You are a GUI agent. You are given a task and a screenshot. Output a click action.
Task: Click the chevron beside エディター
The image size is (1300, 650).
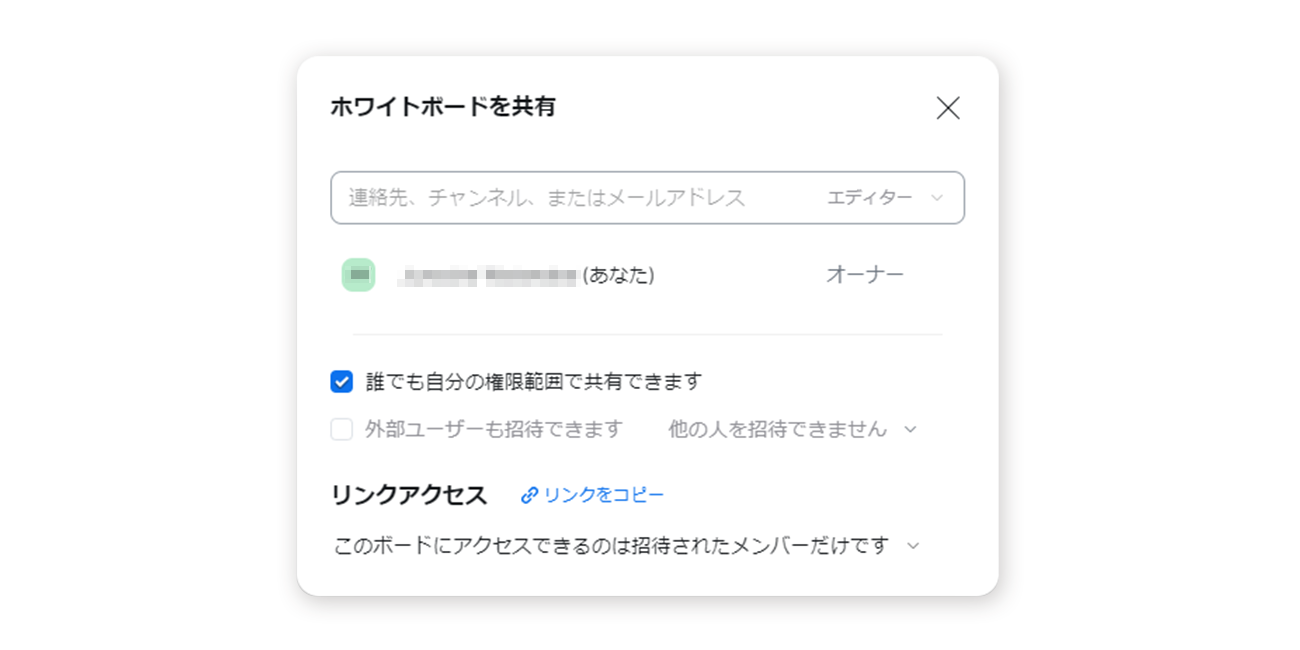(937, 198)
